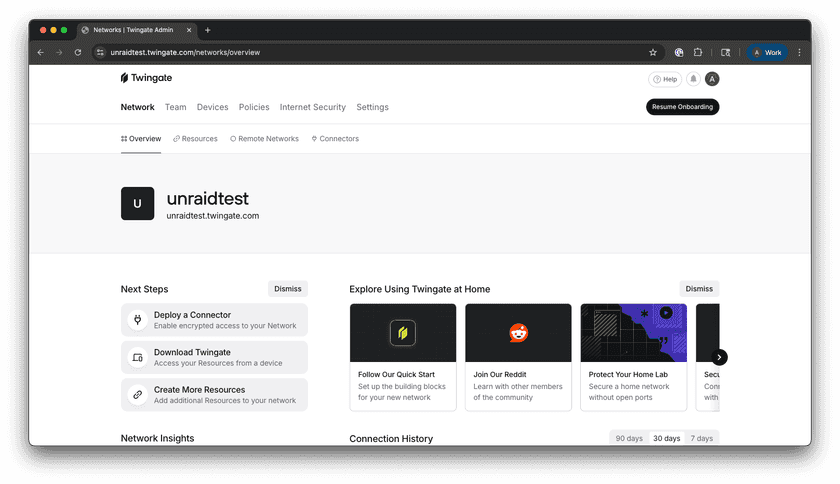840x484 pixels.
Task: Select the 90 days connection history range
Action: click(629, 439)
